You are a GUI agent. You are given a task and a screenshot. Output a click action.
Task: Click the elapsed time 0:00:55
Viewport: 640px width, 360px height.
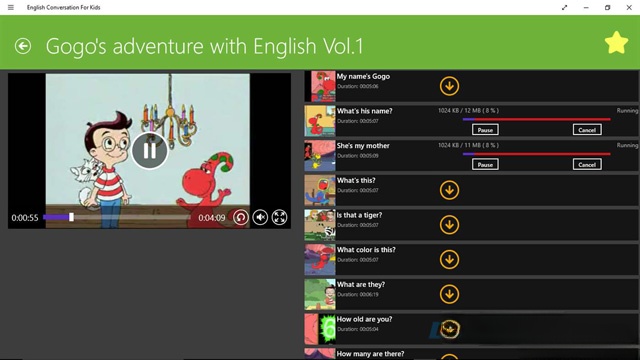tap(25, 218)
